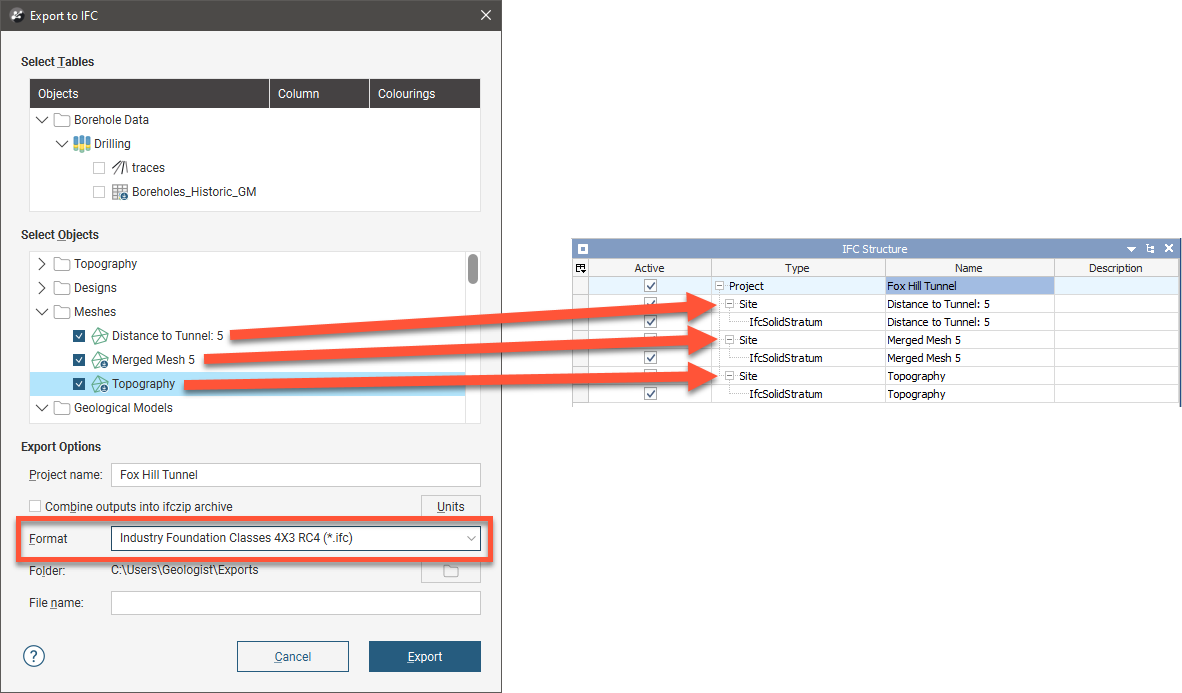The image size is (1182, 693).
Task: Uncheck Distance to Tunnel: 5 mesh
Action: click(x=79, y=336)
